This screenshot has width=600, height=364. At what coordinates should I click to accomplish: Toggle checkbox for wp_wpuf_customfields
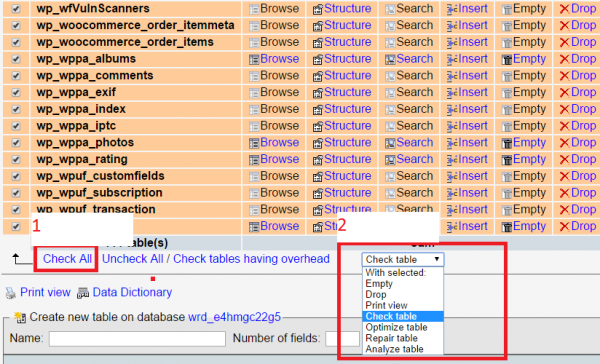point(16,176)
